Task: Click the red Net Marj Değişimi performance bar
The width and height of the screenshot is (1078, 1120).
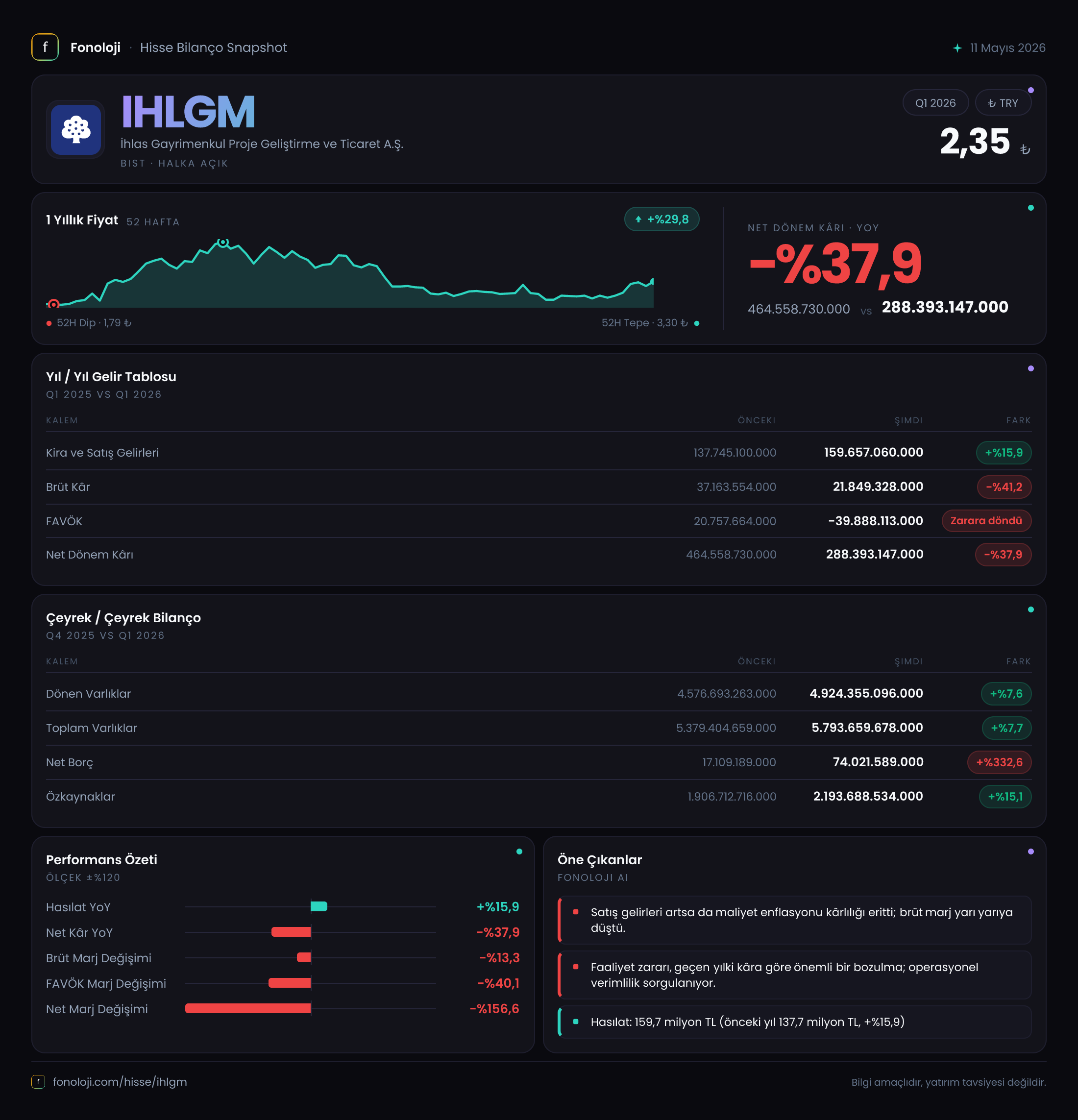Action: [248, 1009]
